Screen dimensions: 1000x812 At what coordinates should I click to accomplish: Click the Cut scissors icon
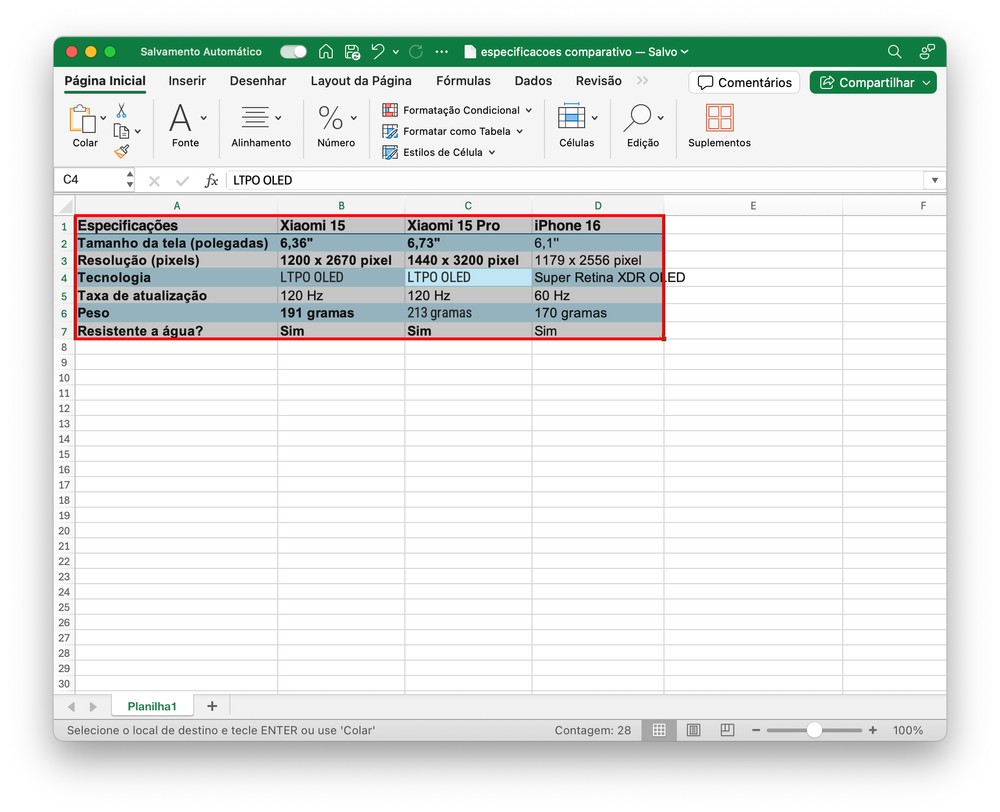click(x=121, y=110)
